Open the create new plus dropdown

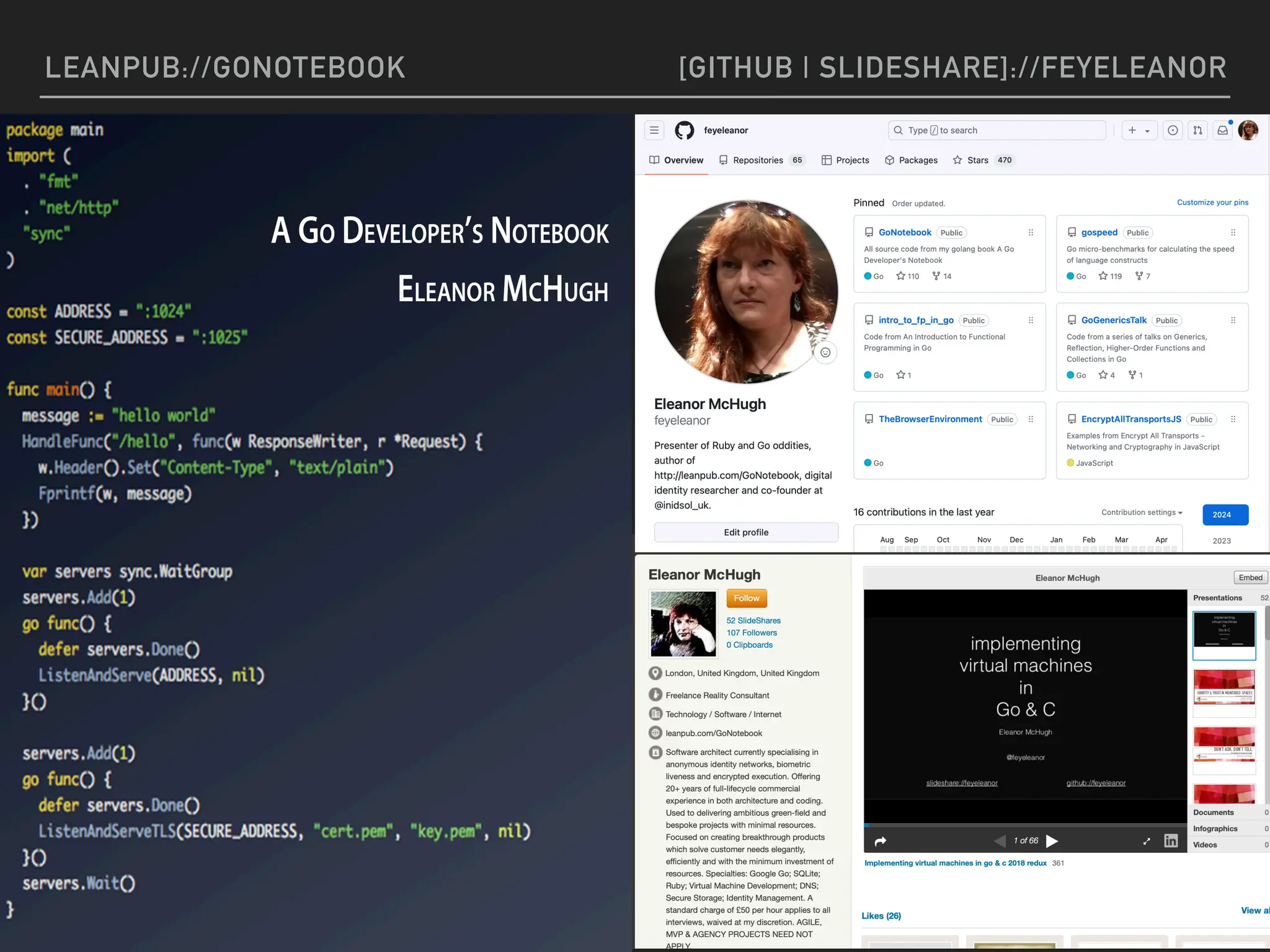coord(1139,130)
